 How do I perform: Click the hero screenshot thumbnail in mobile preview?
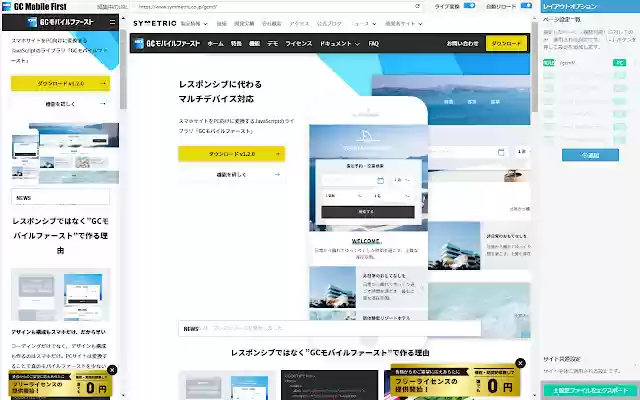pyautogui.click(x=65, y=153)
